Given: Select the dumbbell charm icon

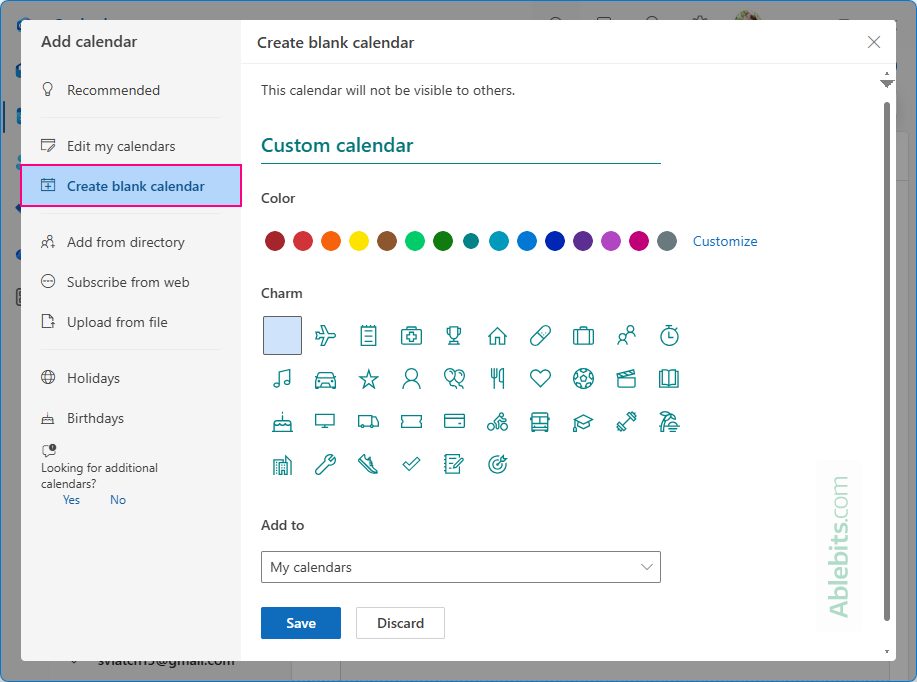Looking at the screenshot, I should (626, 422).
